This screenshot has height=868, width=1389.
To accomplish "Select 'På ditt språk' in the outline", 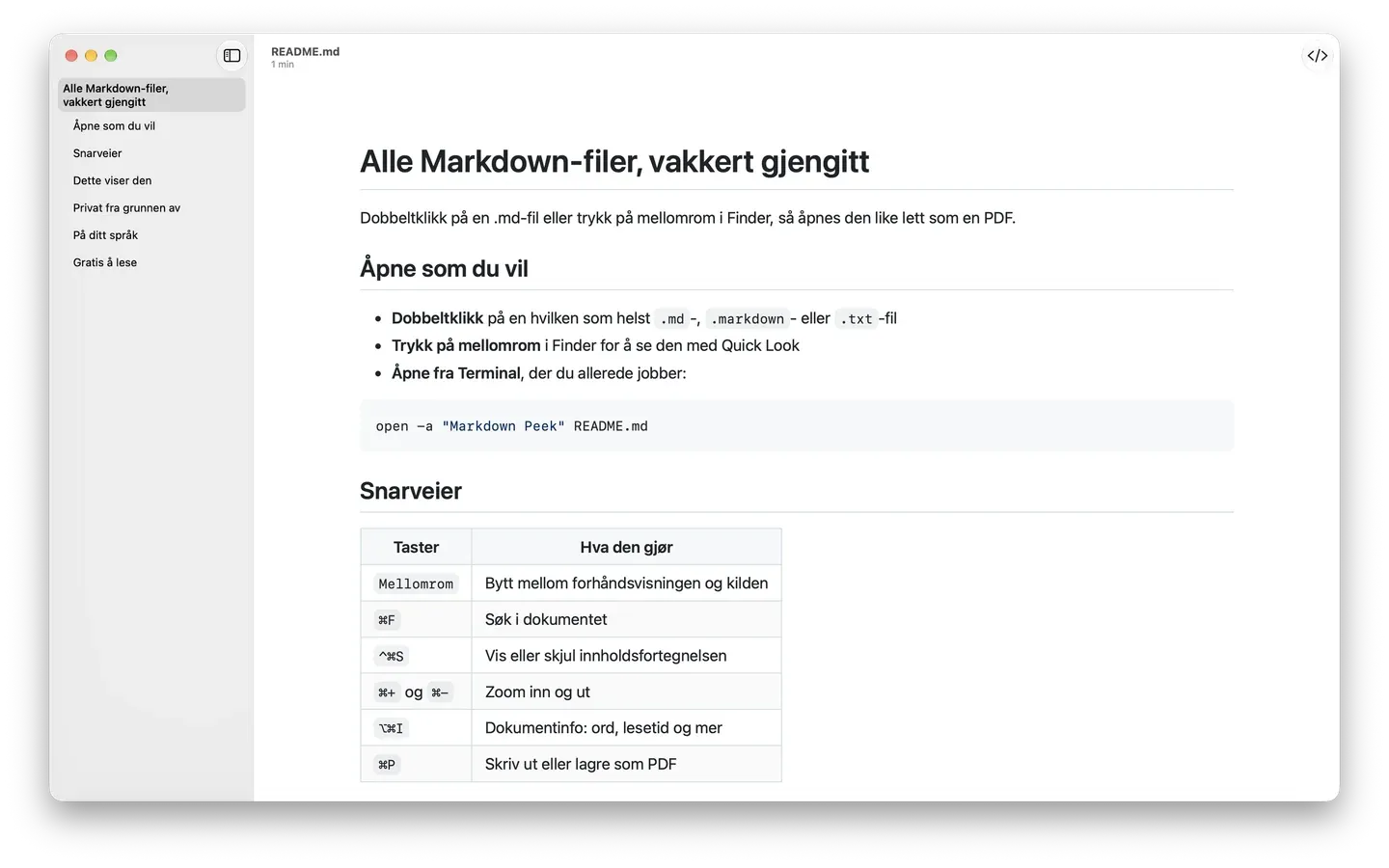I will [x=105, y=235].
